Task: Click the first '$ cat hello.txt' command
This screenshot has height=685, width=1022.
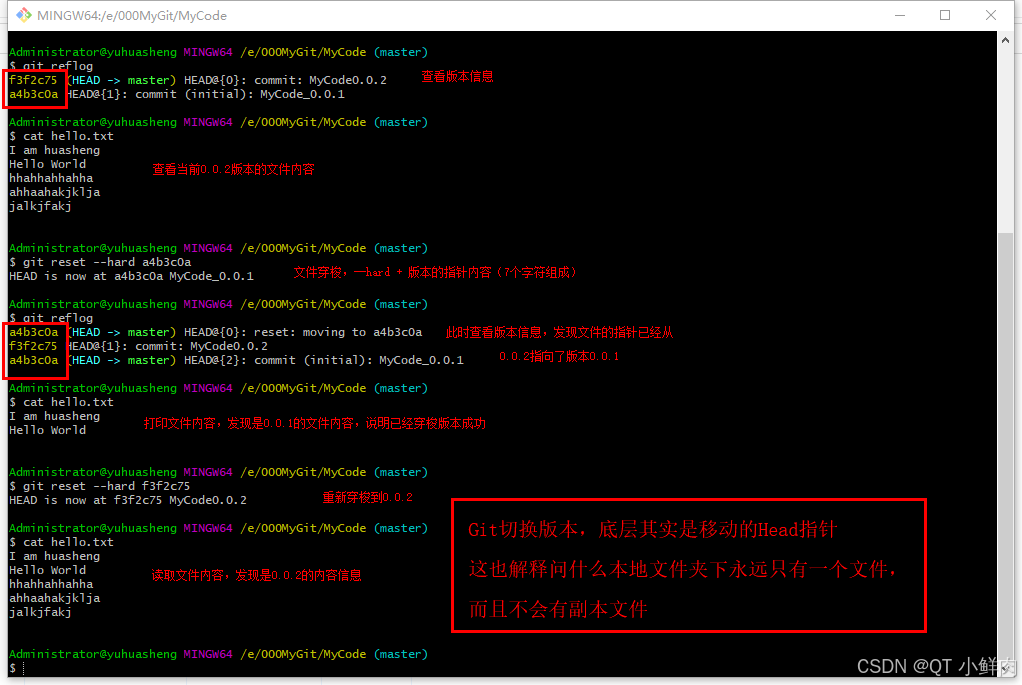Action: tap(61, 136)
